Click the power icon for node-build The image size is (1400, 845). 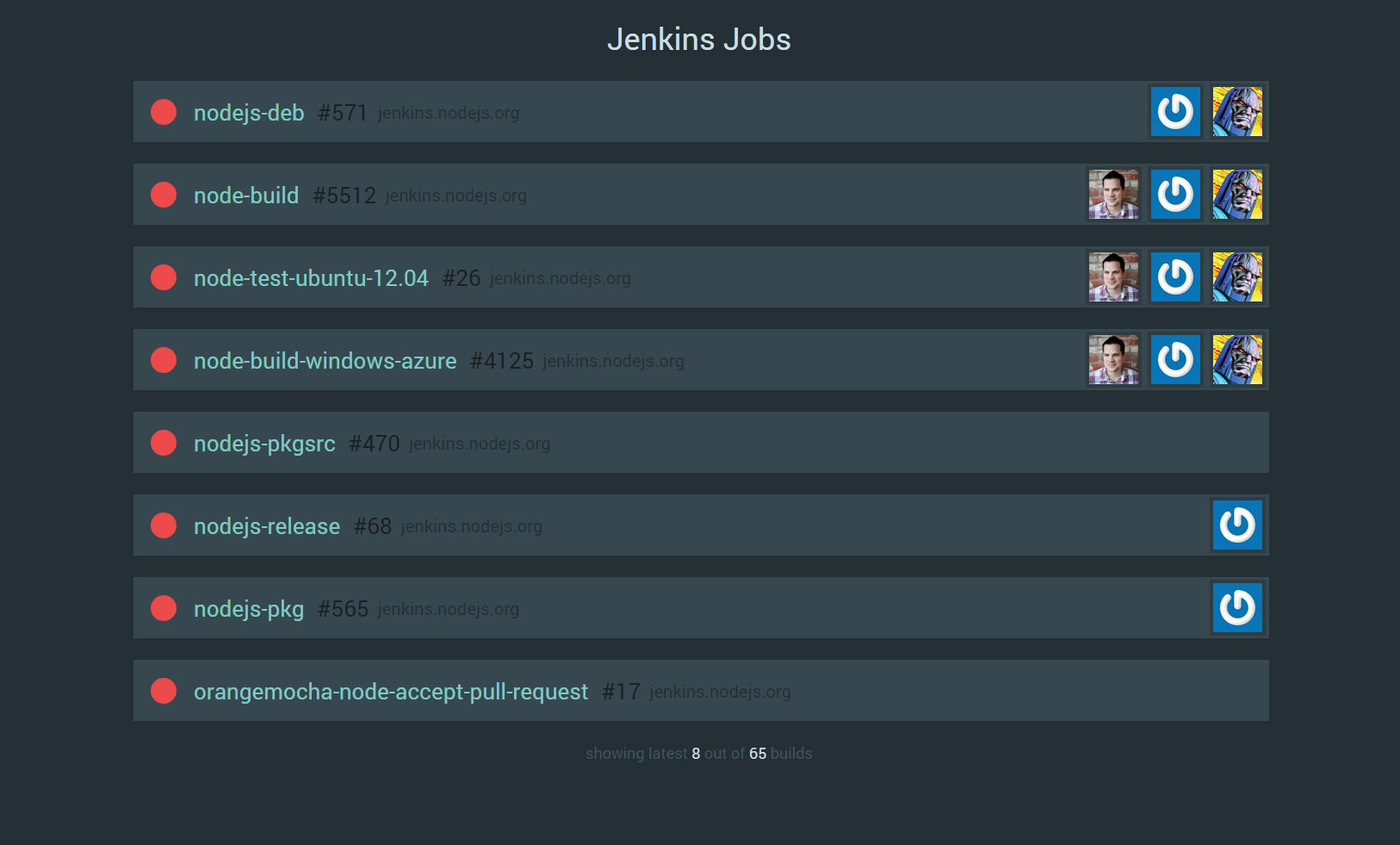point(1175,195)
